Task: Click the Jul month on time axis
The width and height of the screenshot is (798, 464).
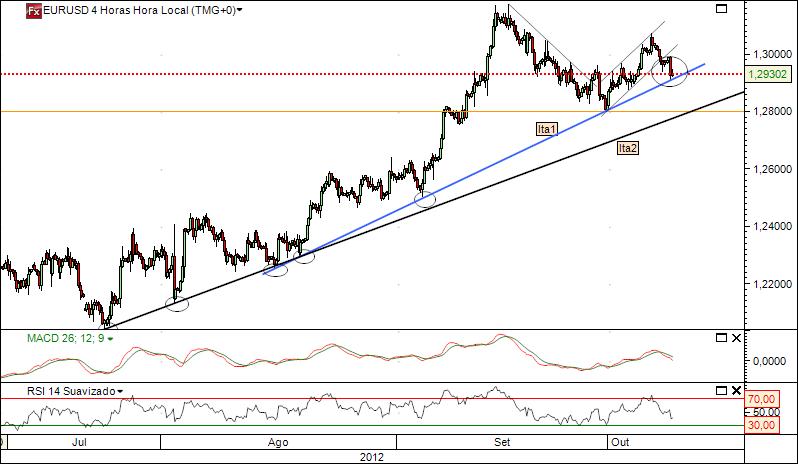Action: point(79,442)
